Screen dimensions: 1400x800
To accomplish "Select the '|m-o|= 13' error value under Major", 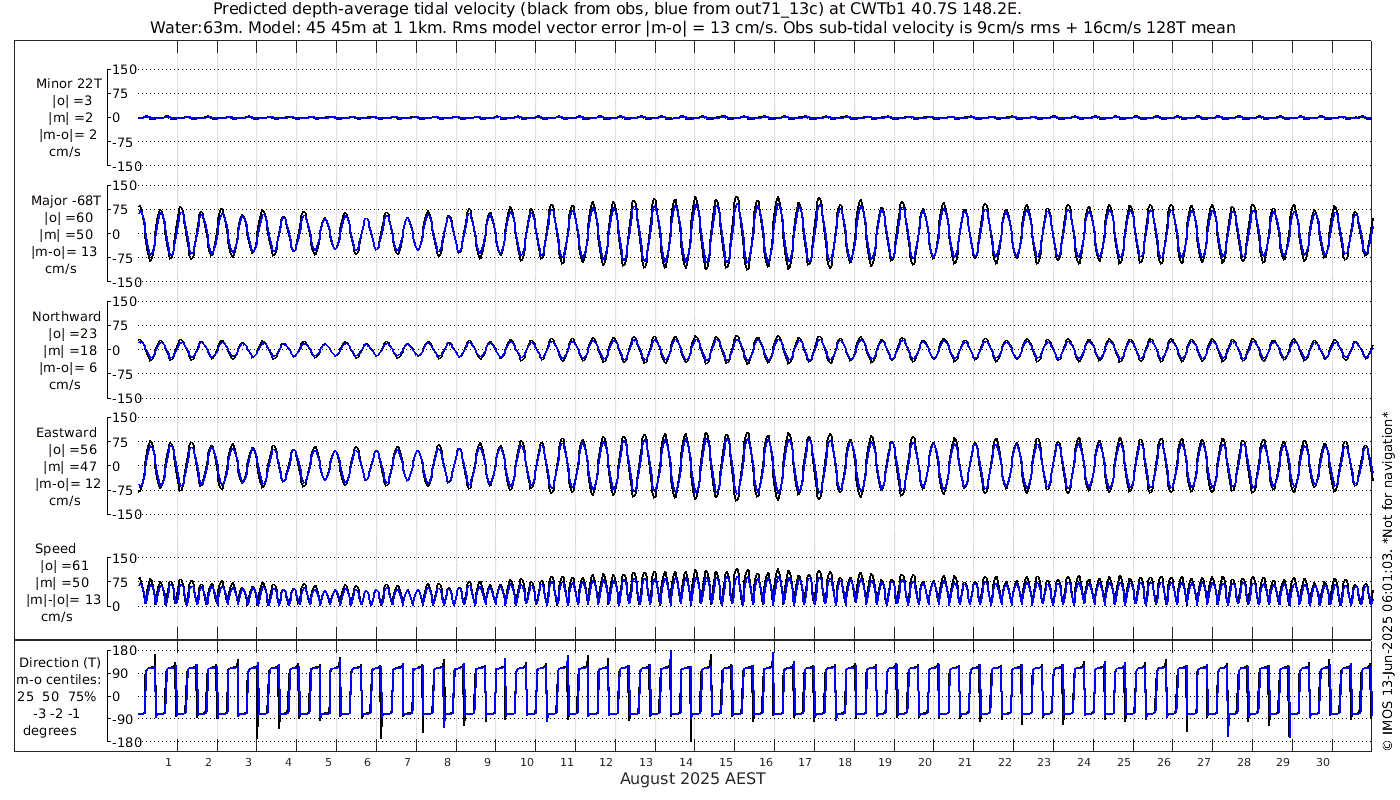I will pos(68,251).
